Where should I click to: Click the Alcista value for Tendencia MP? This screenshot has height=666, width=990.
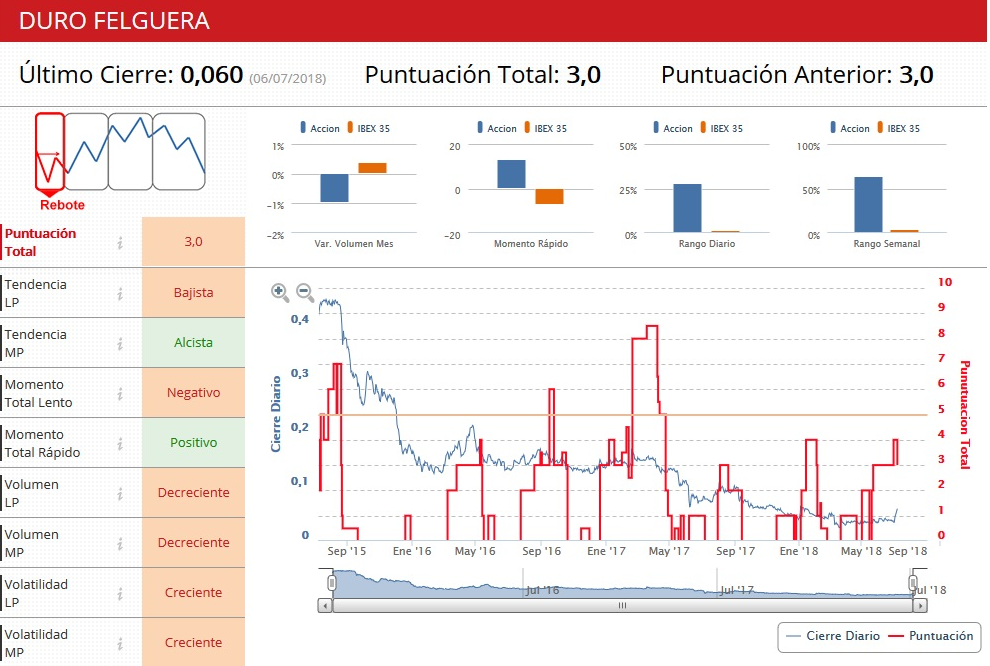(x=193, y=343)
